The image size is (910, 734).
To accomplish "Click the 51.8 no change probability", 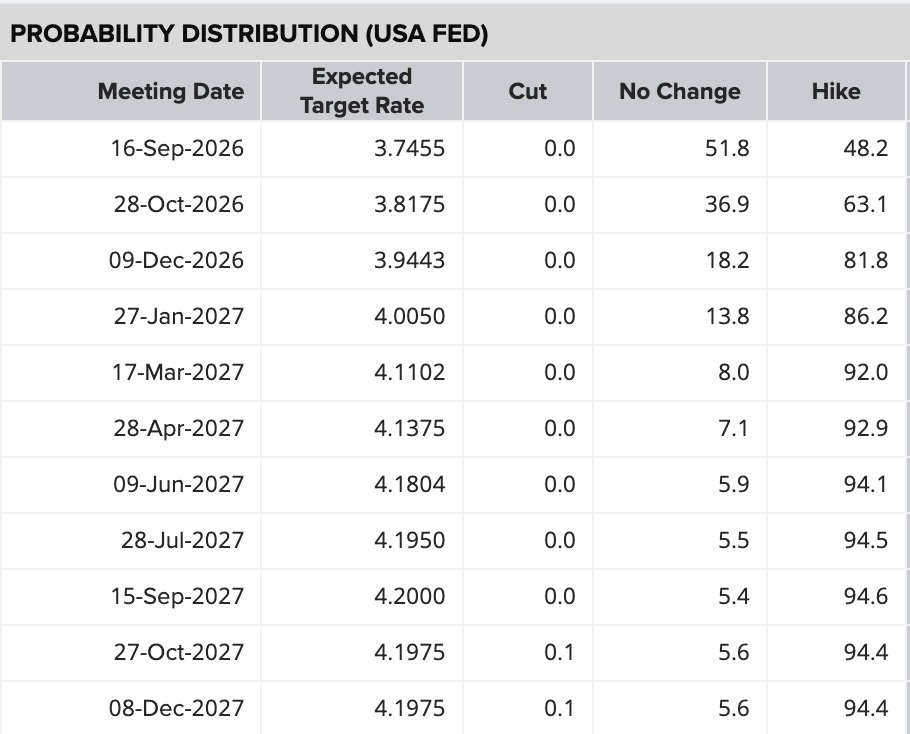I will [727, 149].
